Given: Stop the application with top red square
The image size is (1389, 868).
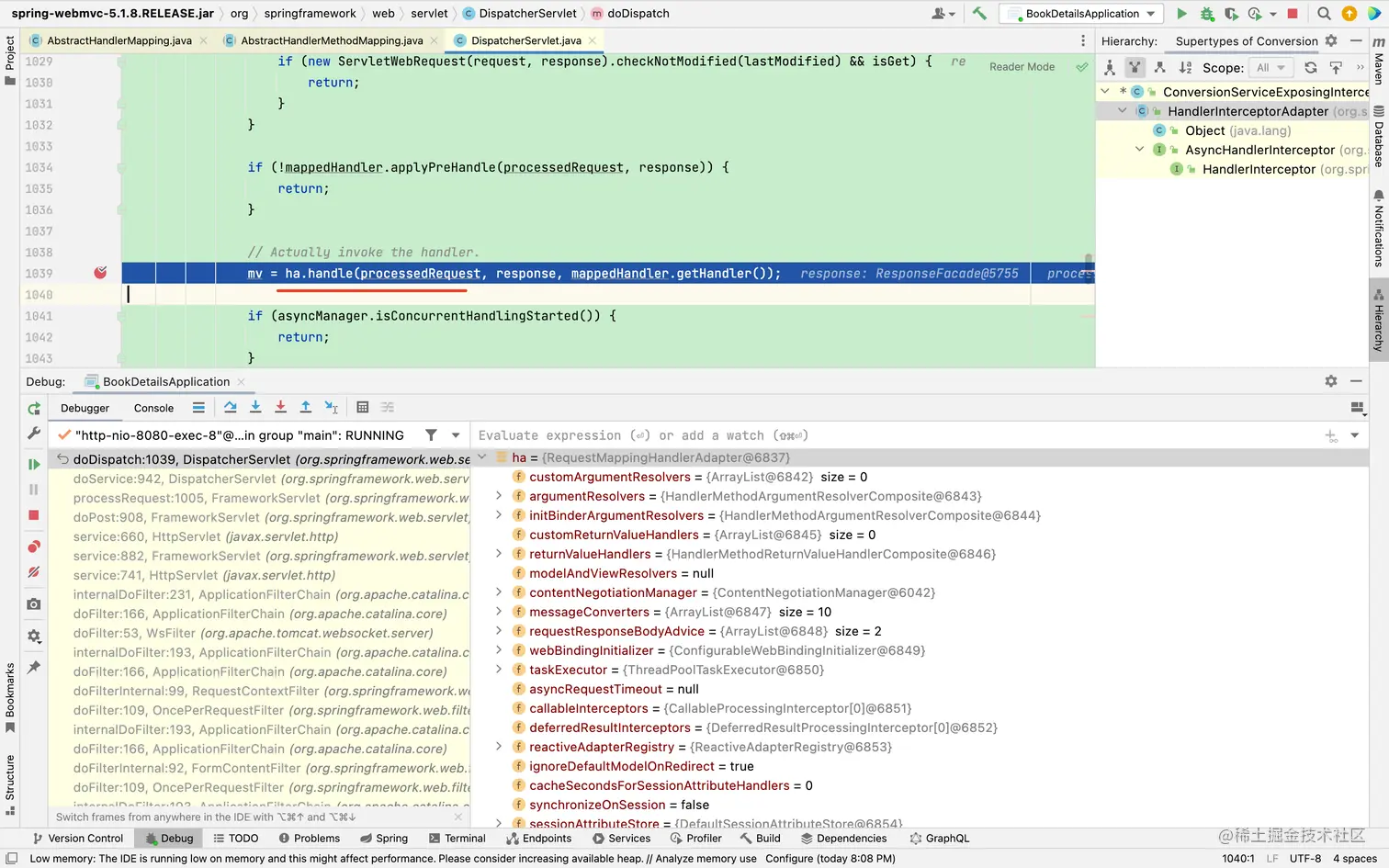Looking at the screenshot, I should pyautogui.click(x=1293, y=14).
